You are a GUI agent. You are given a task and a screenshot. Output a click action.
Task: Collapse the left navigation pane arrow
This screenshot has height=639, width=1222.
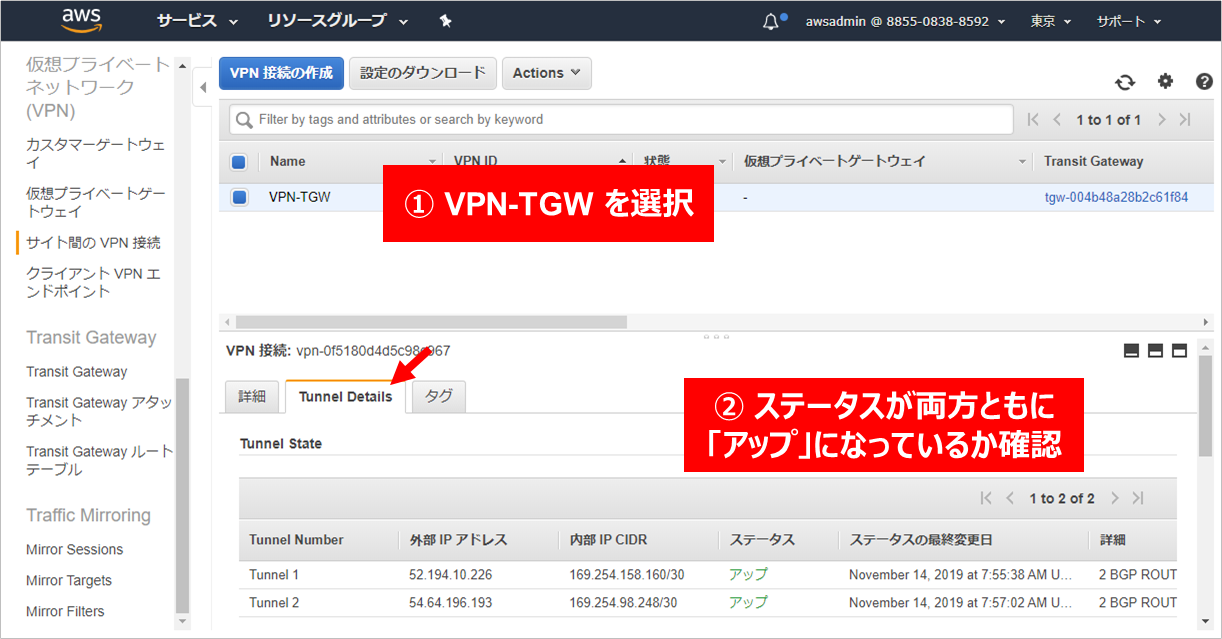click(203, 87)
